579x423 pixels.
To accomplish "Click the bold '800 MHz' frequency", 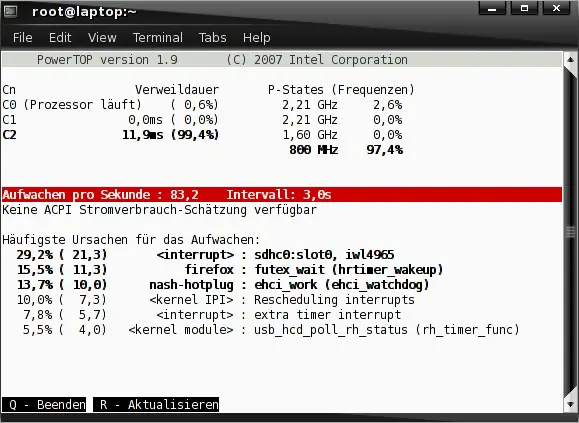I will pos(314,150).
